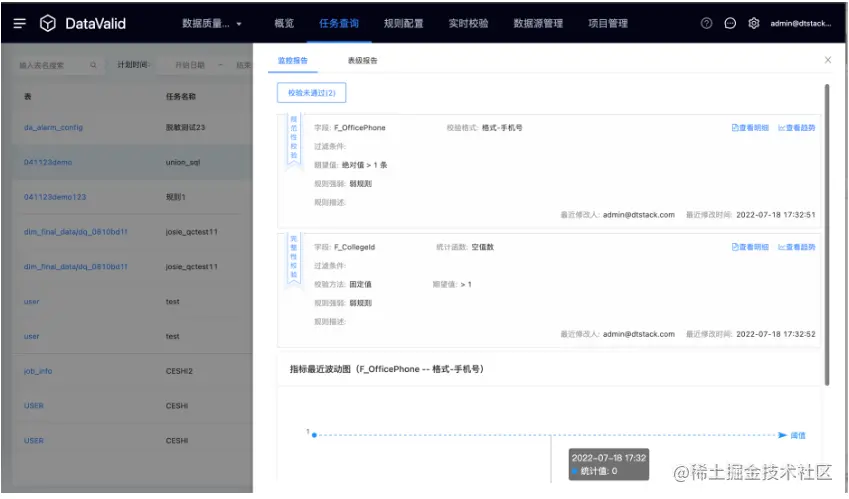
Task: View 查看明细 for F_OfficePhone rule
Action: pyautogui.click(x=750, y=128)
